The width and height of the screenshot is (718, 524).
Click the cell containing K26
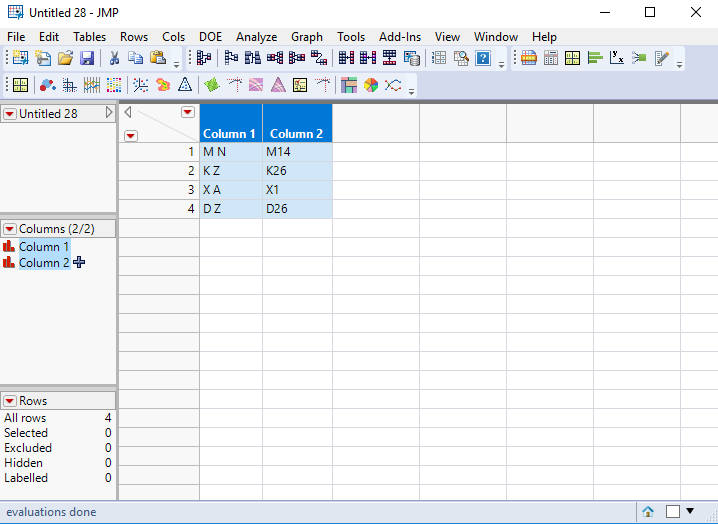click(x=297, y=170)
